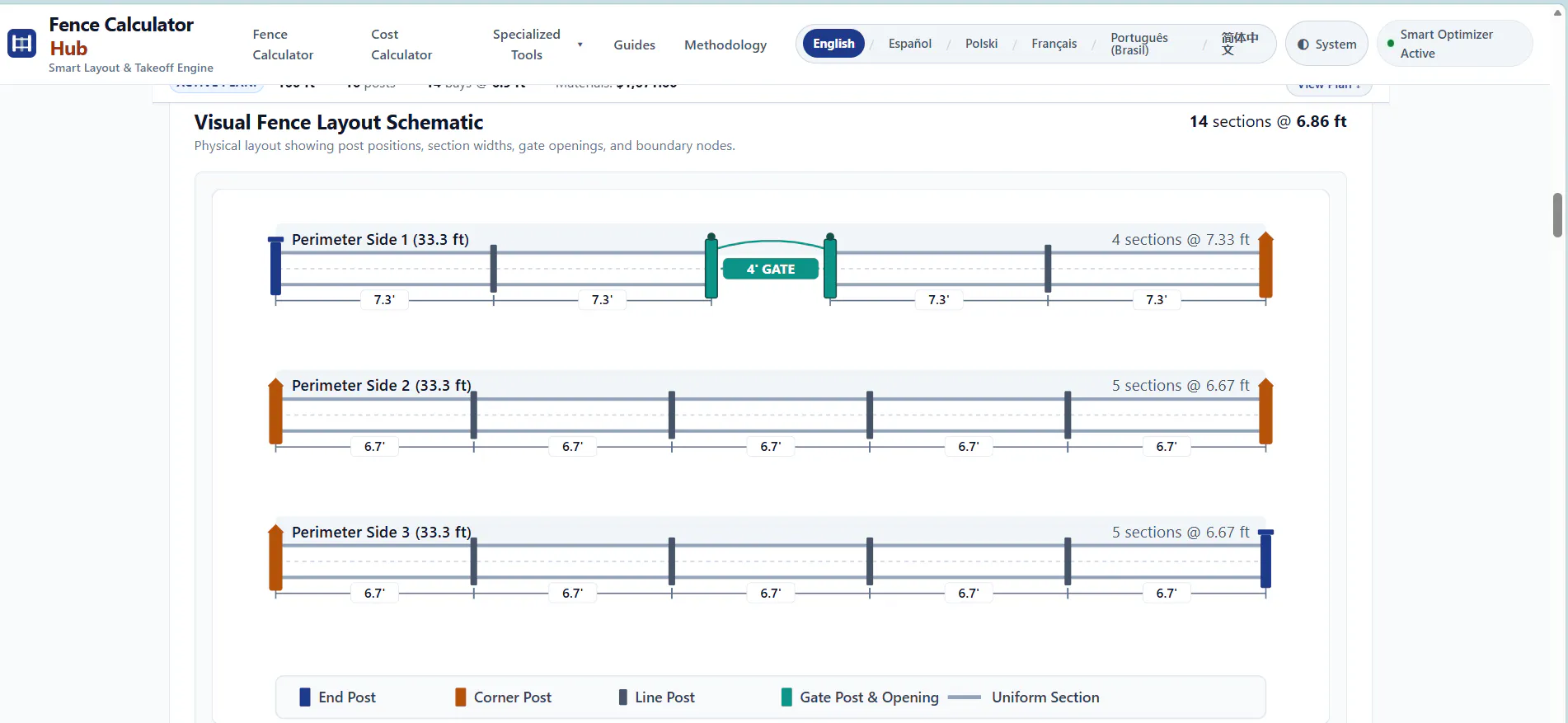Screen dimensions: 1568x723
Task: Click the Gate Post & Opening legend swatch
Action: 786,697
